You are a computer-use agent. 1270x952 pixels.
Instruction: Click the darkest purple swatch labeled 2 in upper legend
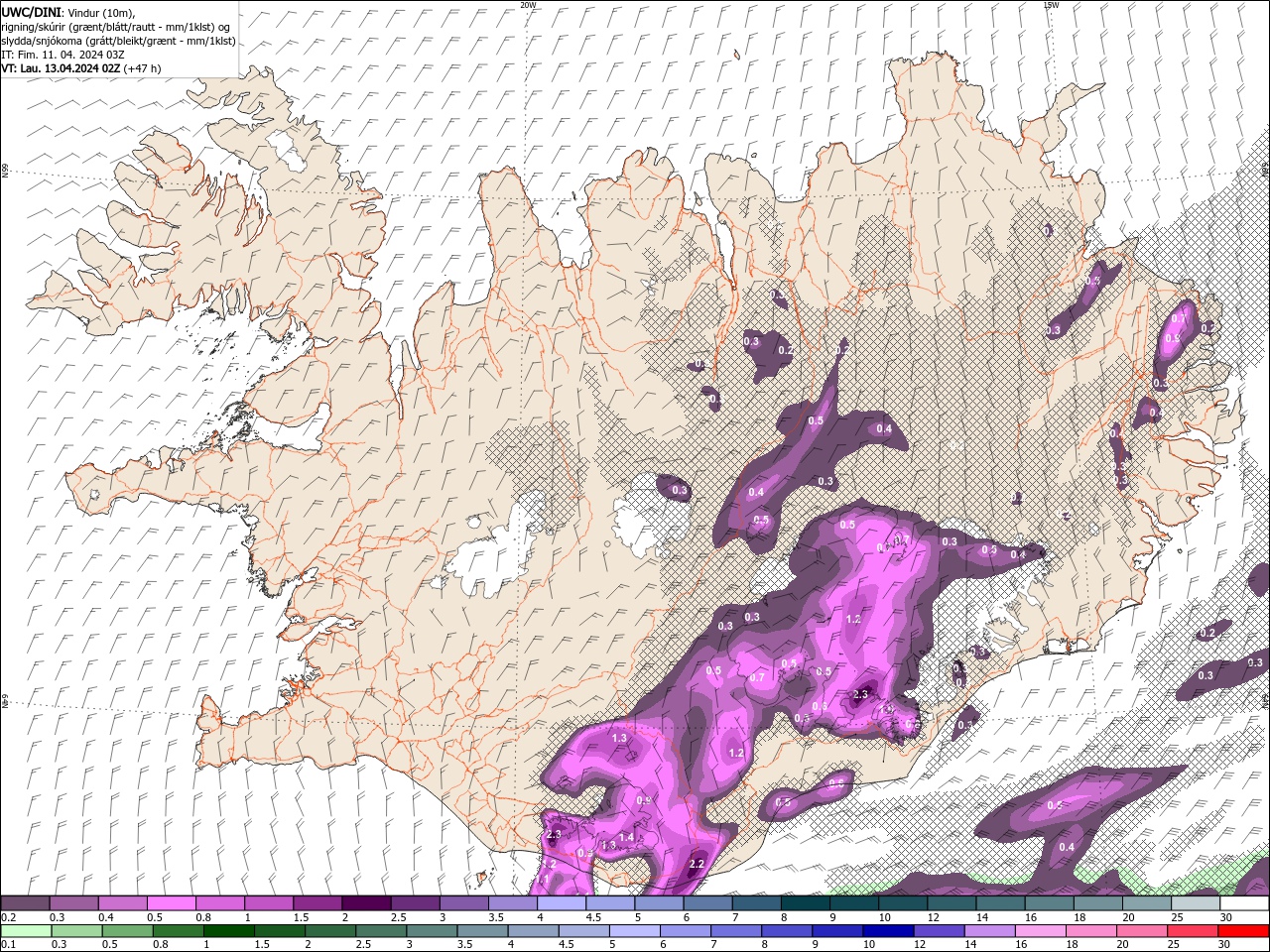(x=365, y=903)
